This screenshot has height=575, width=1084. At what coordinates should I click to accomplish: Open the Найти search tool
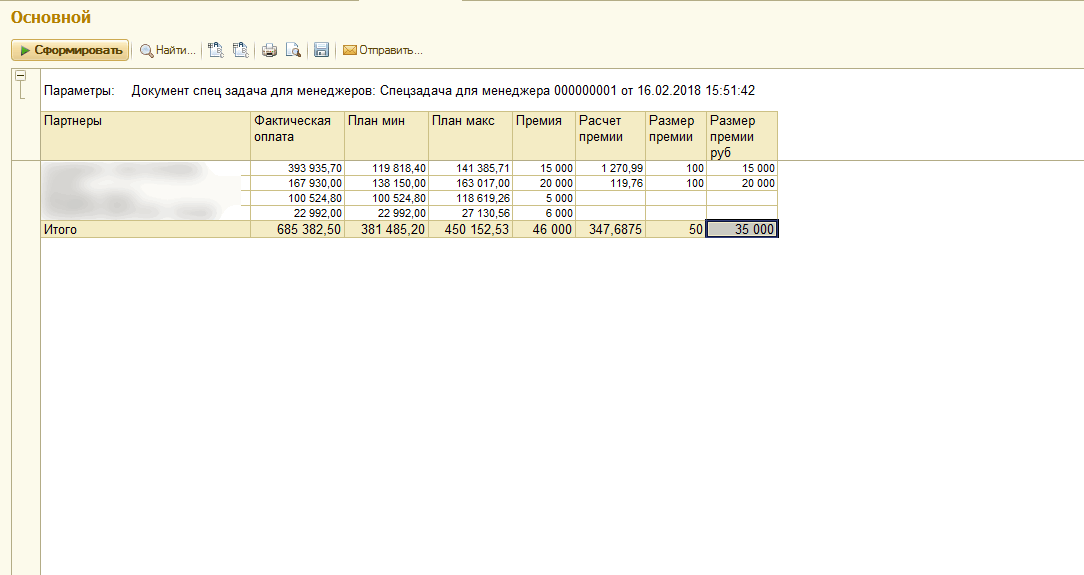(x=167, y=50)
